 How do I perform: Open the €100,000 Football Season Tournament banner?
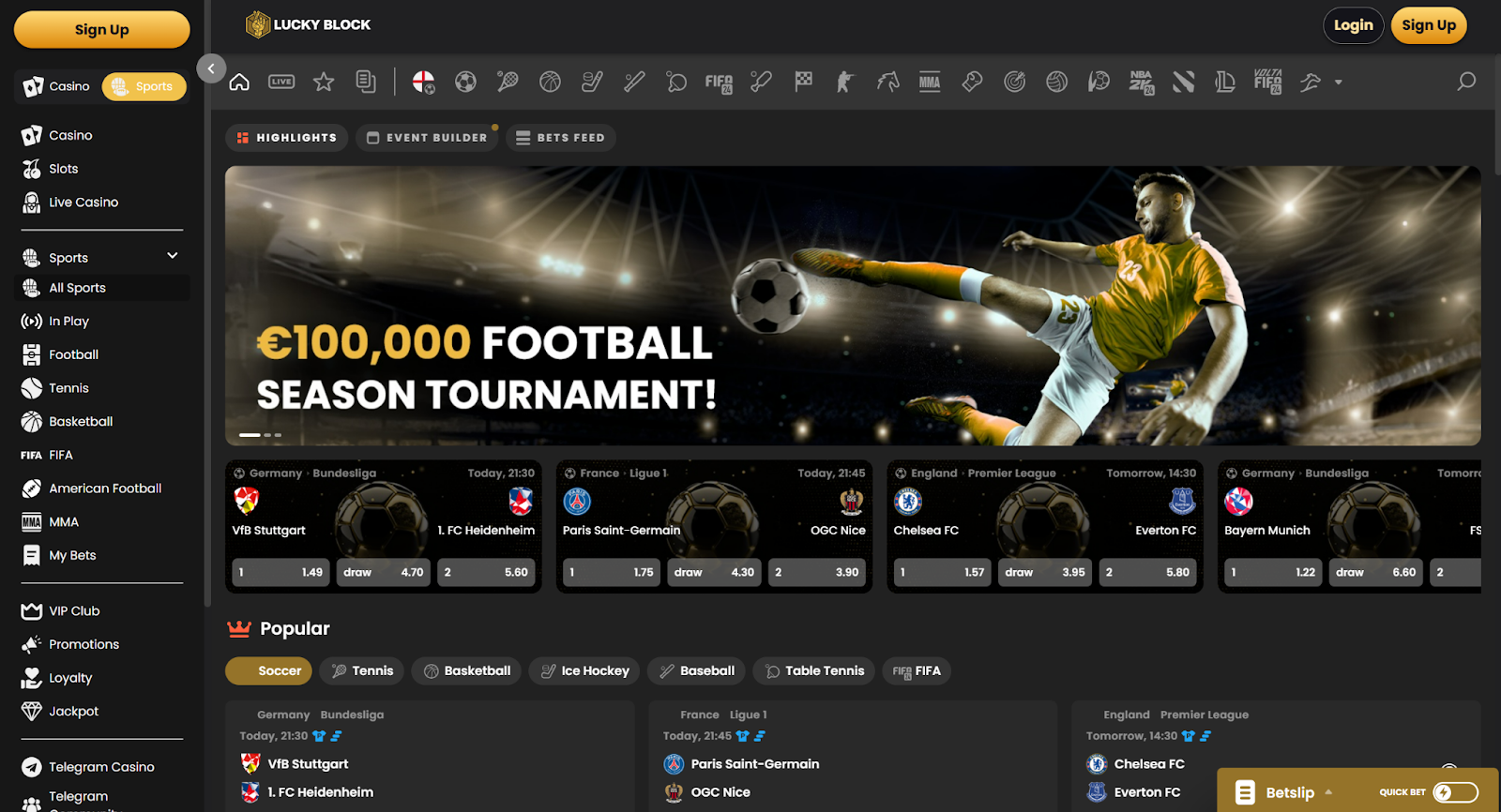pos(853,306)
